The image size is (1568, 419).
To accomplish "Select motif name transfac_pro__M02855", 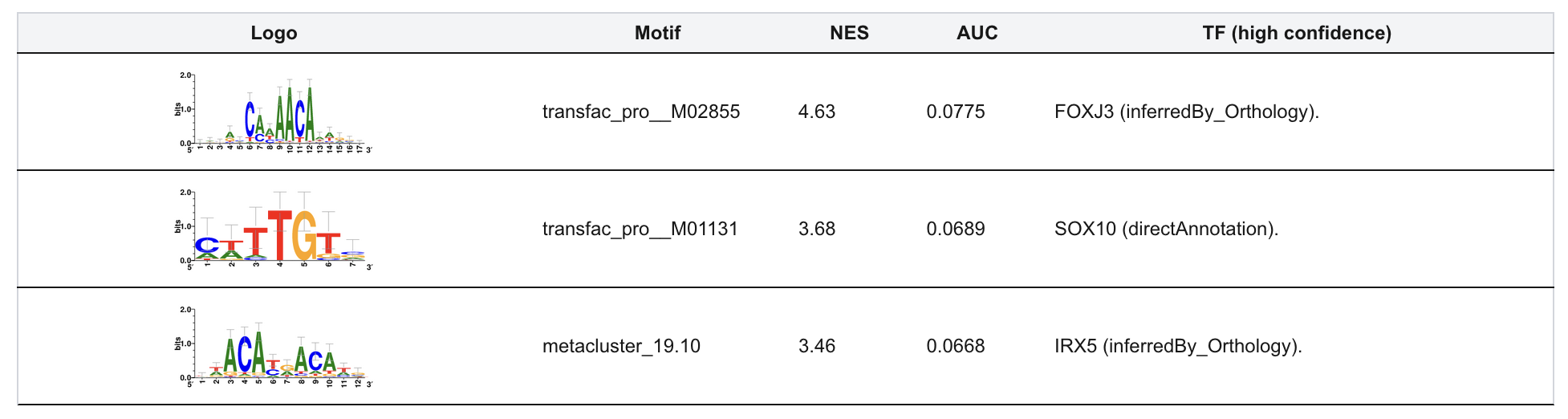I will click(x=640, y=112).
